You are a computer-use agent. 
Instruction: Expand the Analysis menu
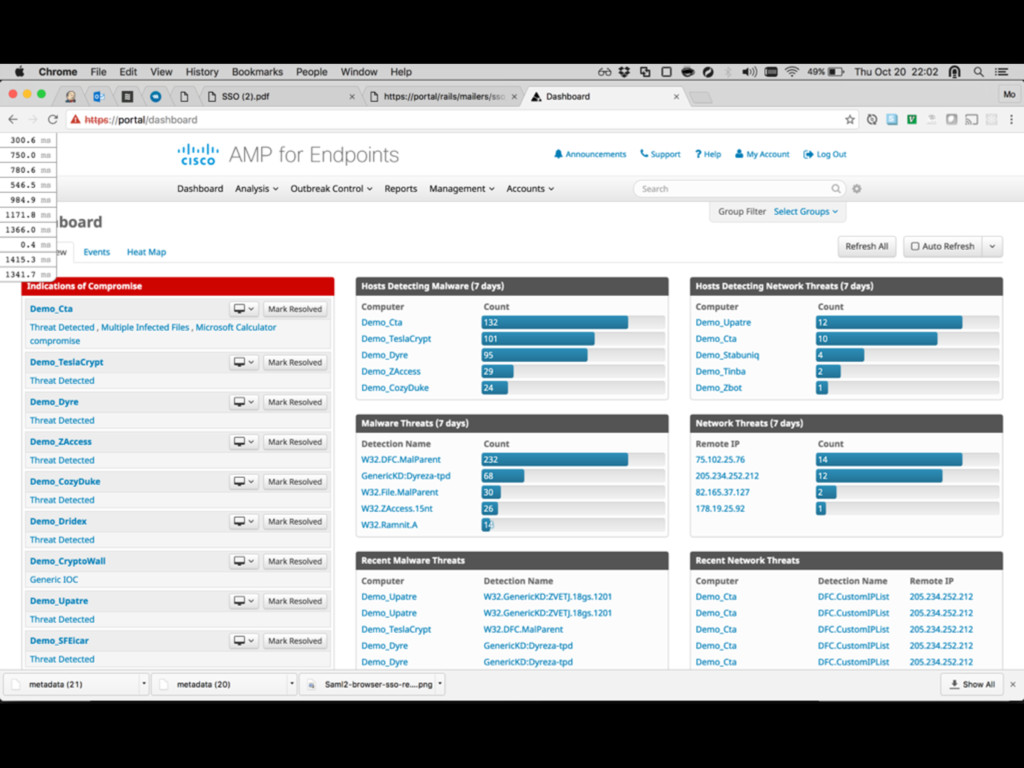coord(257,189)
